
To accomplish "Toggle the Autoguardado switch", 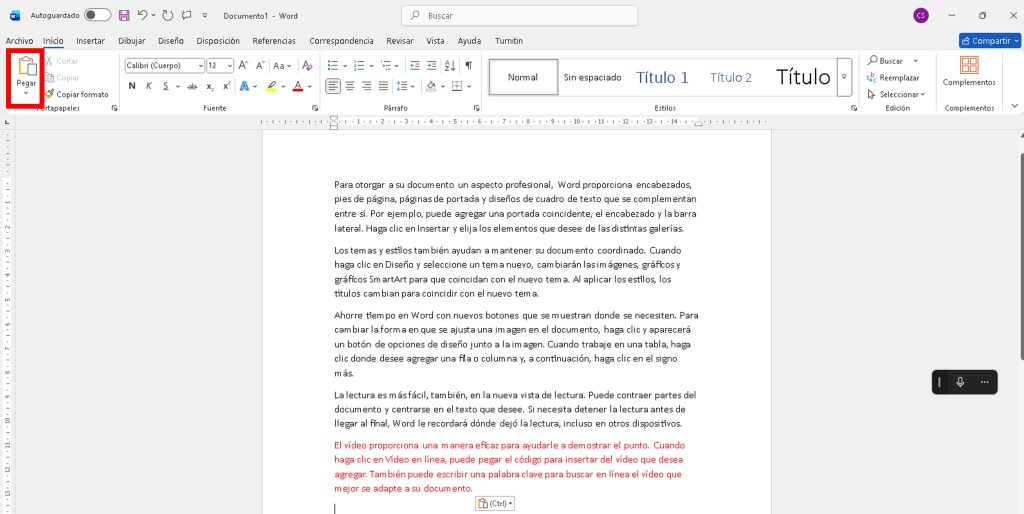I will click(97, 16).
